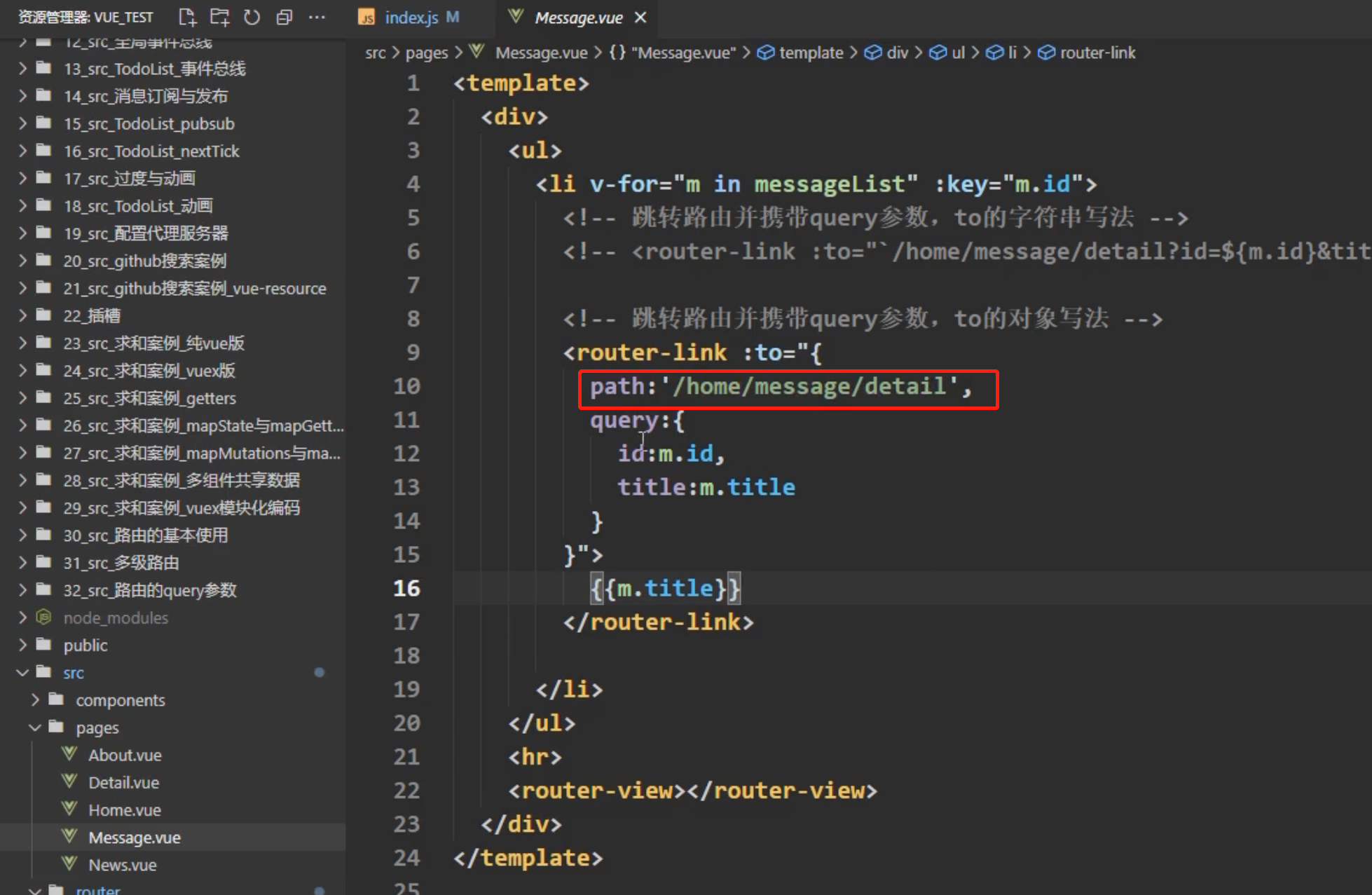Image resolution: width=1372 pixels, height=895 pixels.
Task: Click the closing </router-link> tag
Action: point(659,622)
